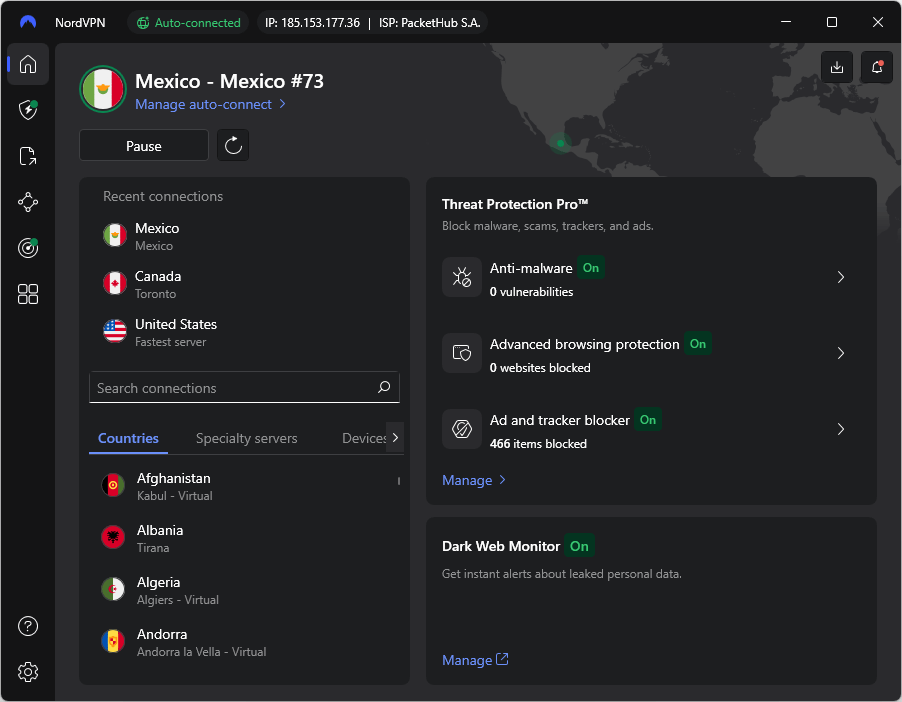902x702 pixels.
Task: Click the server tabs overflow arrow
Action: point(395,437)
